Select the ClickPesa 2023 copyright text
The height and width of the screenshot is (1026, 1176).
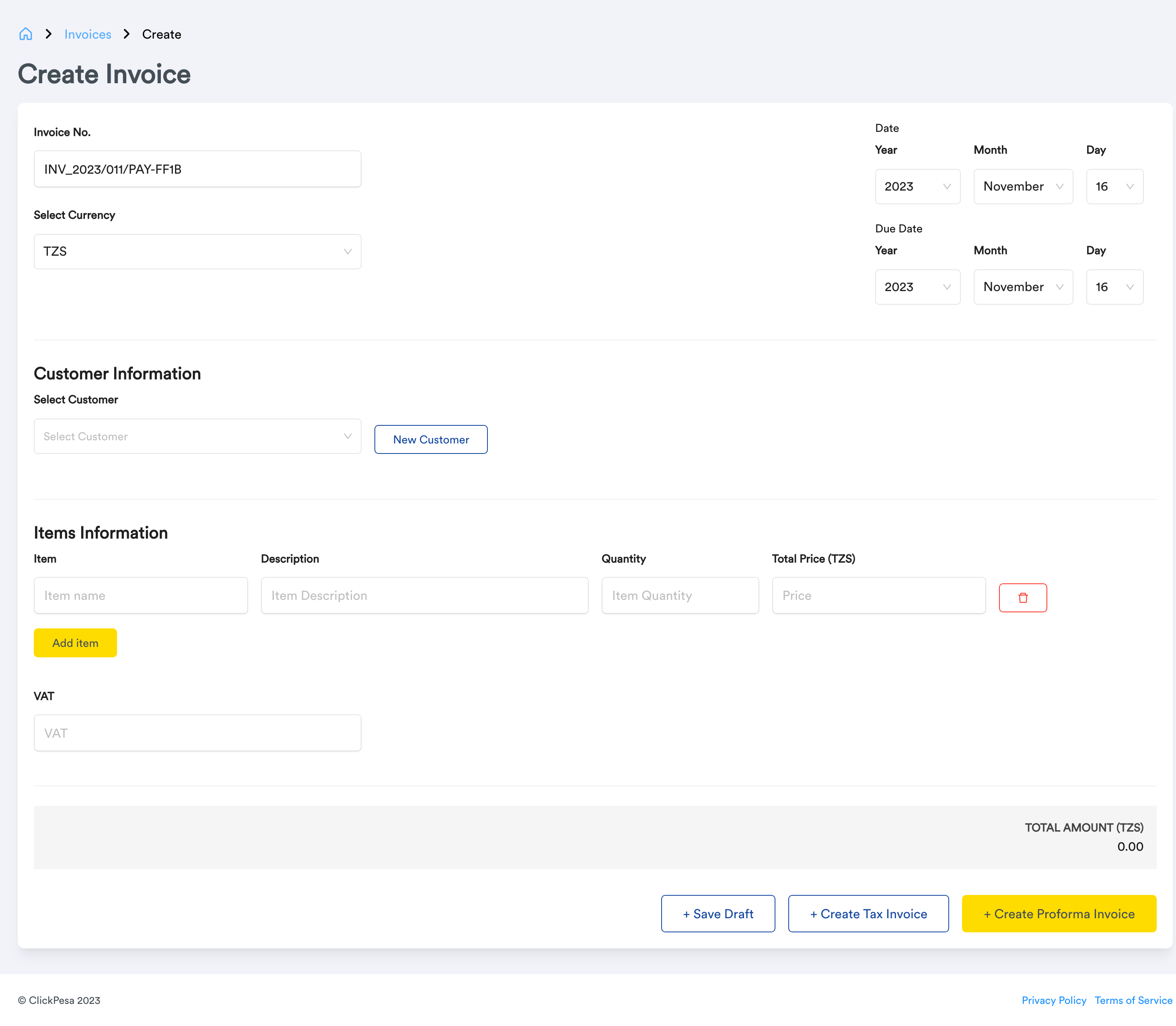click(x=59, y=1000)
